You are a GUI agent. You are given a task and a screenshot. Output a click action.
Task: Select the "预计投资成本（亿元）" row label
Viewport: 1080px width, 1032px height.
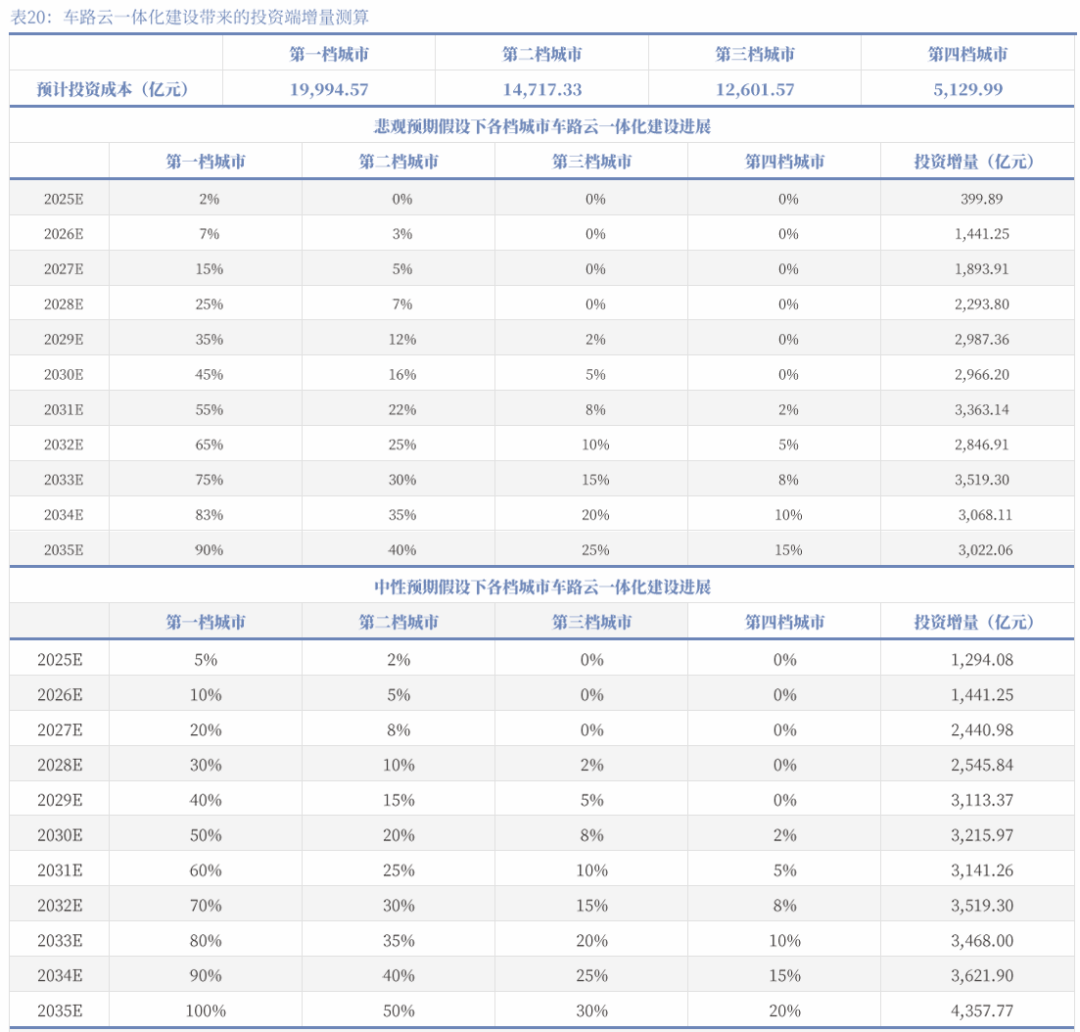click(x=112, y=89)
